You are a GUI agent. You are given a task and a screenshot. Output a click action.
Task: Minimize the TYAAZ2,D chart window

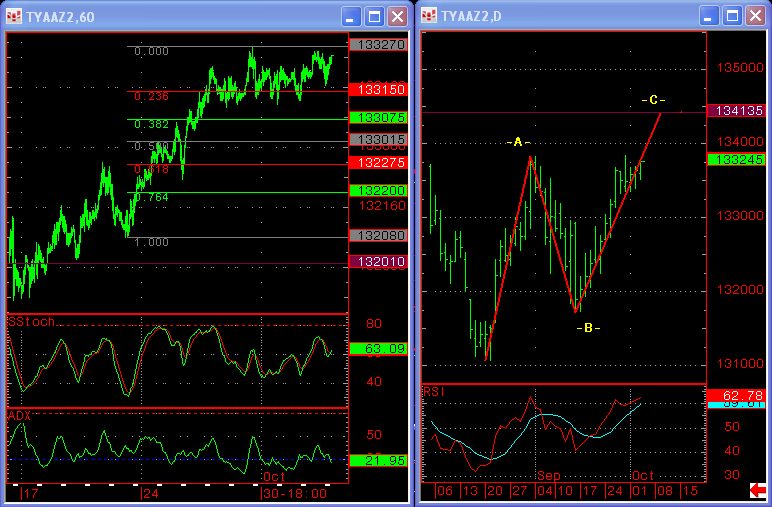click(709, 16)
